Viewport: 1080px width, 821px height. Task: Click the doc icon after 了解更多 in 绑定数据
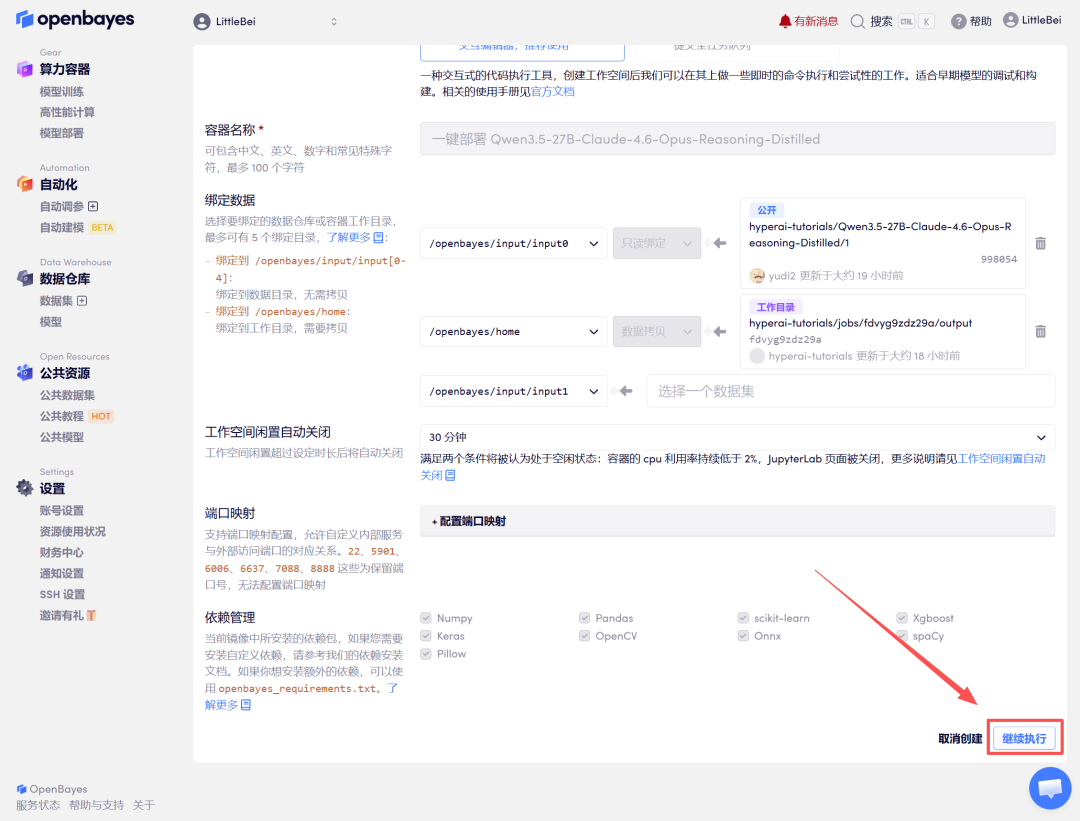point(378,238)
